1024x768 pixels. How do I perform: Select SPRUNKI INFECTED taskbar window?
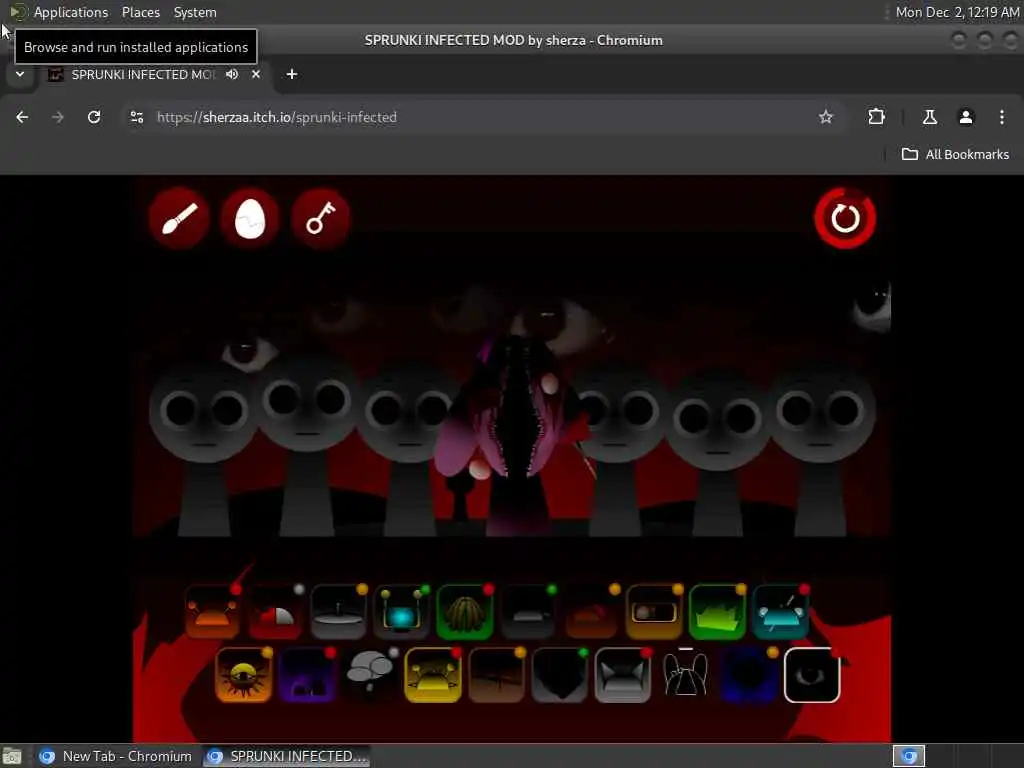coord(287,756)
